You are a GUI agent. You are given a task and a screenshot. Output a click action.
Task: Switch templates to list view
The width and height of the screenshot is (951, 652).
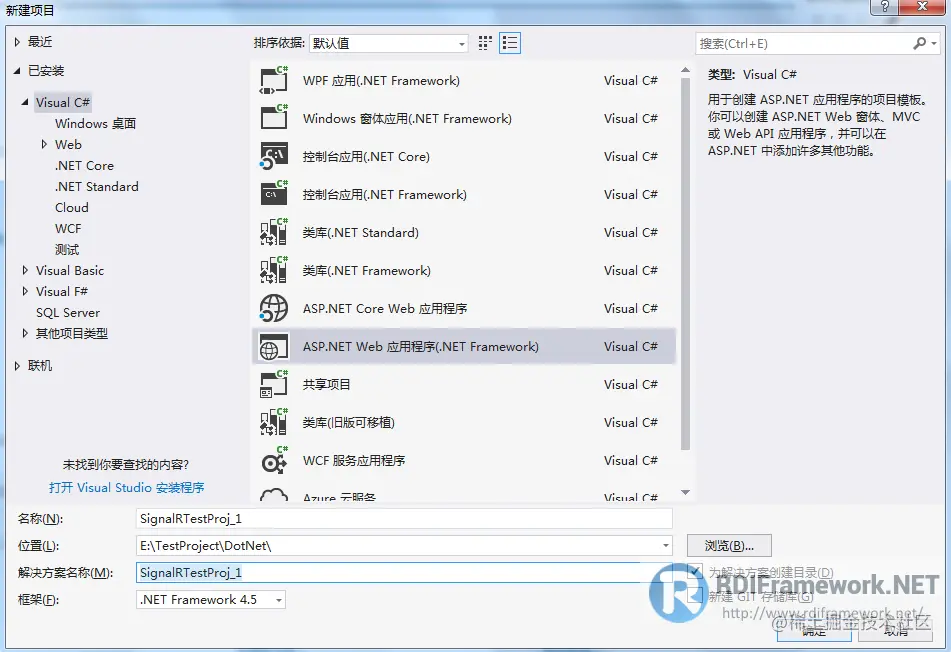tap(509, 42)
